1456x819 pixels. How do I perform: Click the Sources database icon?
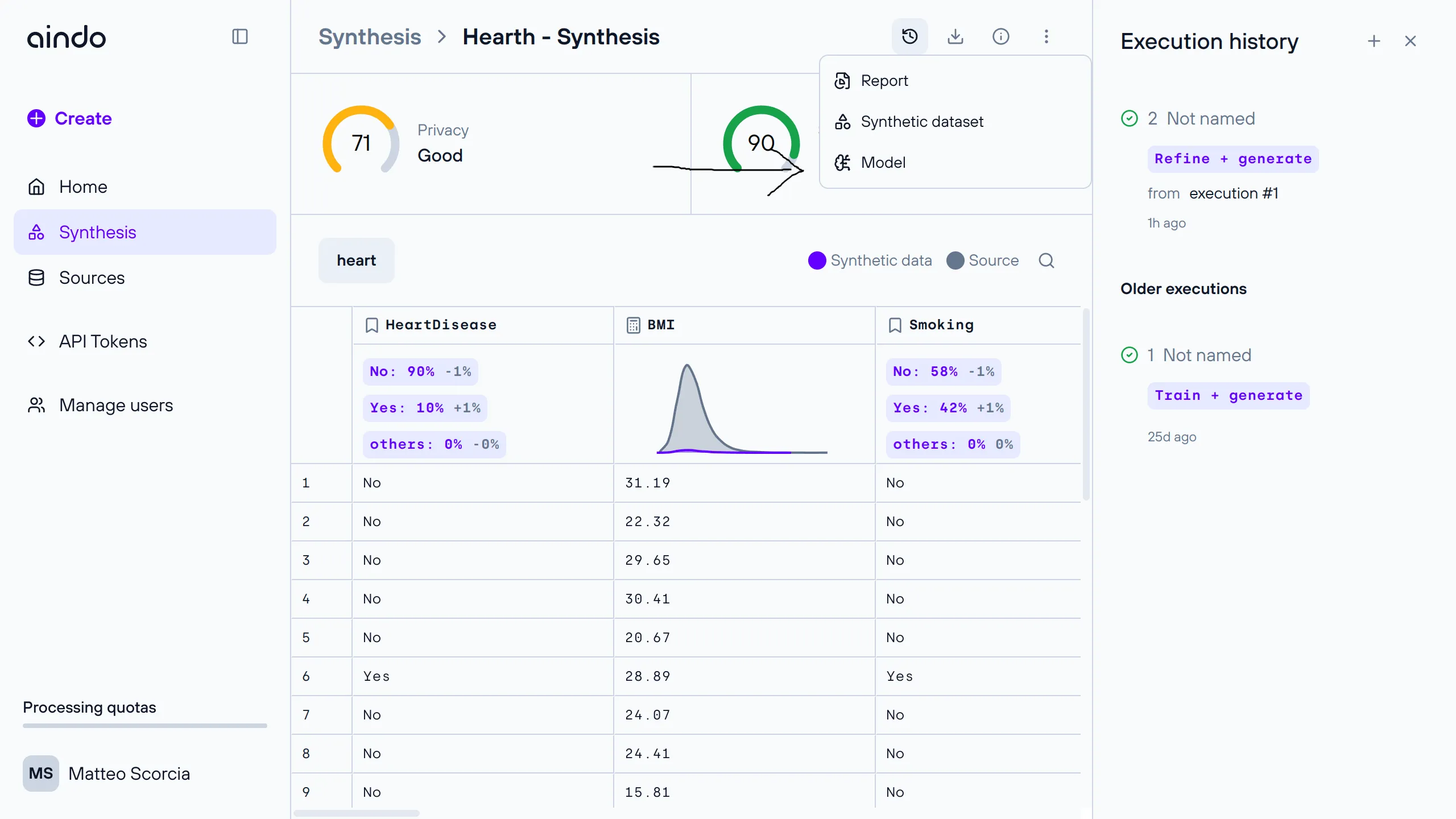[x=36, y=278]
